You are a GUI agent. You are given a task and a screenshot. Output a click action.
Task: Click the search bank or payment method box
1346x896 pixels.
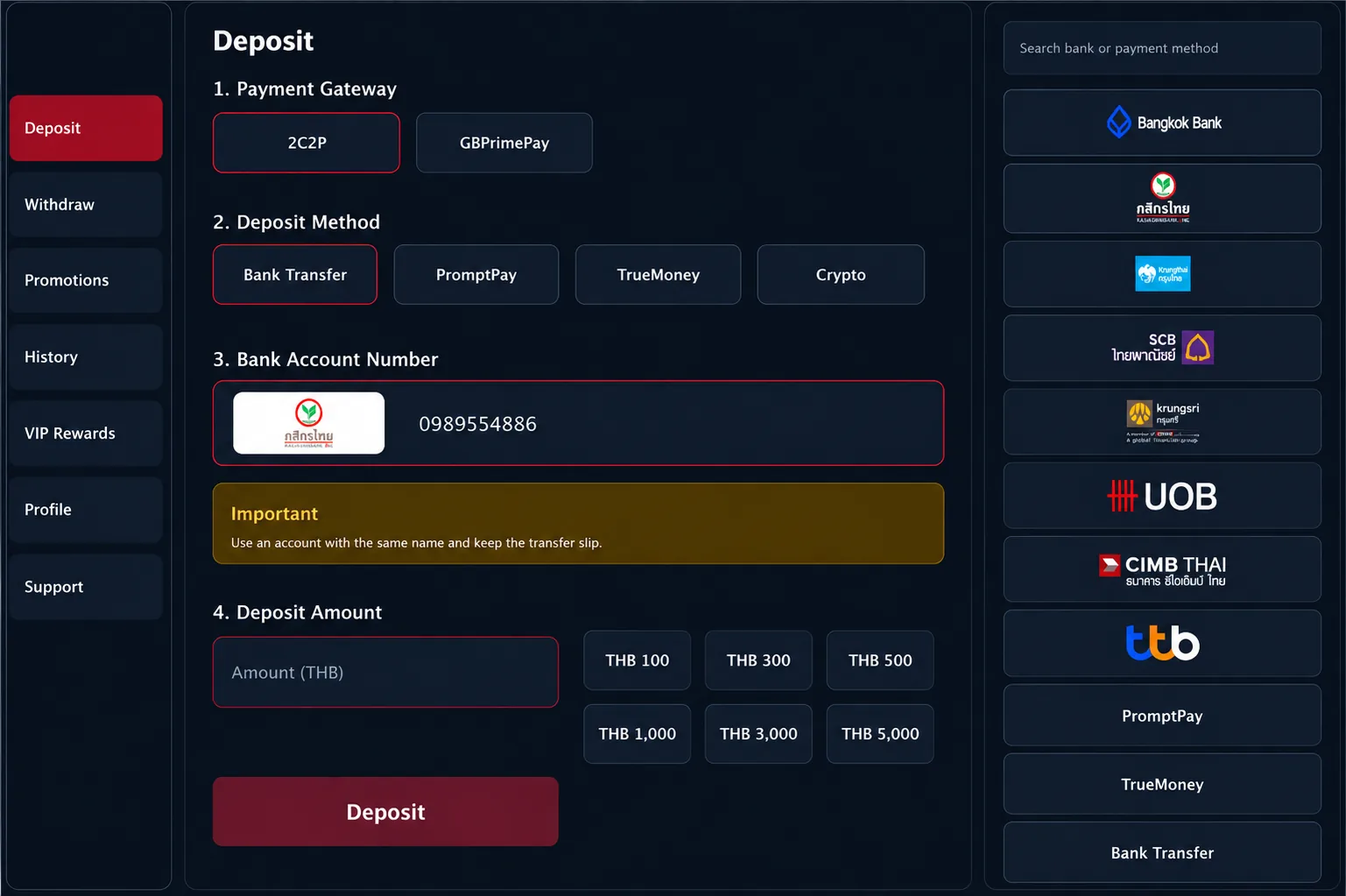point(1162,48)
